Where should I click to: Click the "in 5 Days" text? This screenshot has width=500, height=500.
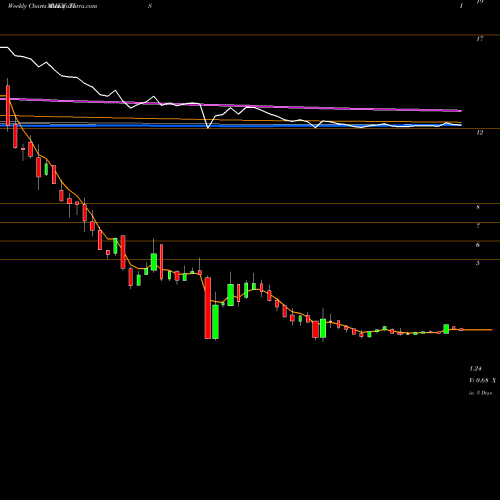pyautogui.click(x=480, y=393)
